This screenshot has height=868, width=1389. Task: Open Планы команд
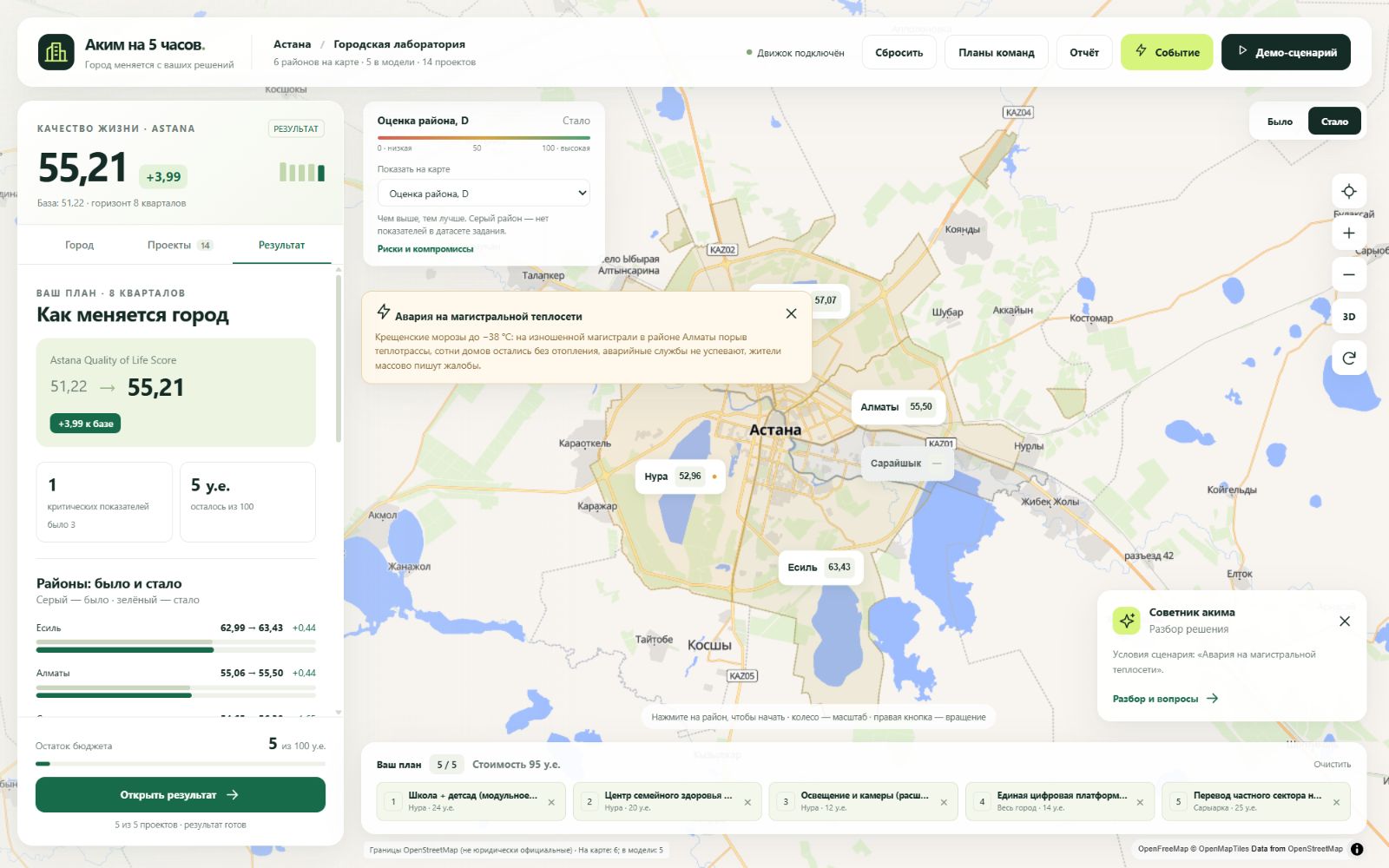click(x=997, y=52)
